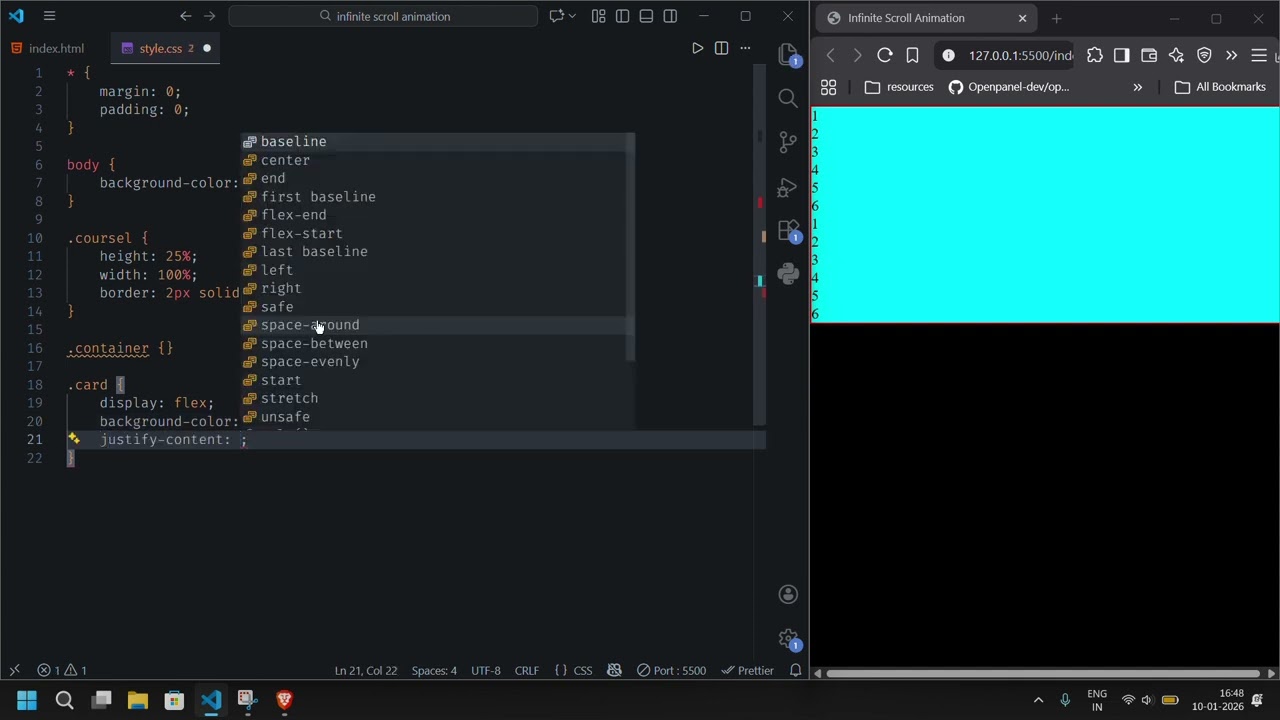Open the Accounts icon in activity bar
Viewport: 1280px width, 720px height.
[788, 594]
